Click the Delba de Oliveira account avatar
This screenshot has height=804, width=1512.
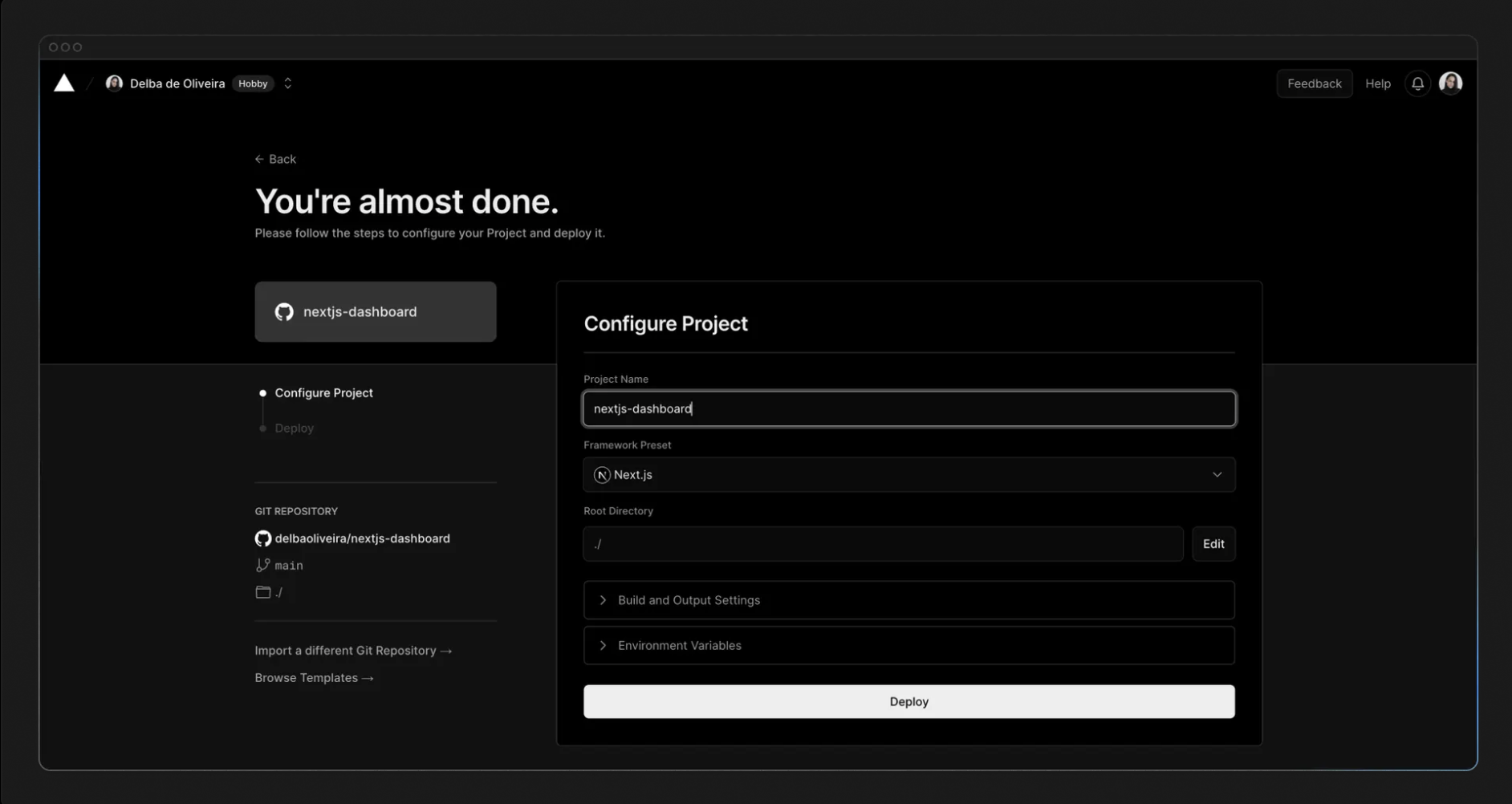[114, 83]
